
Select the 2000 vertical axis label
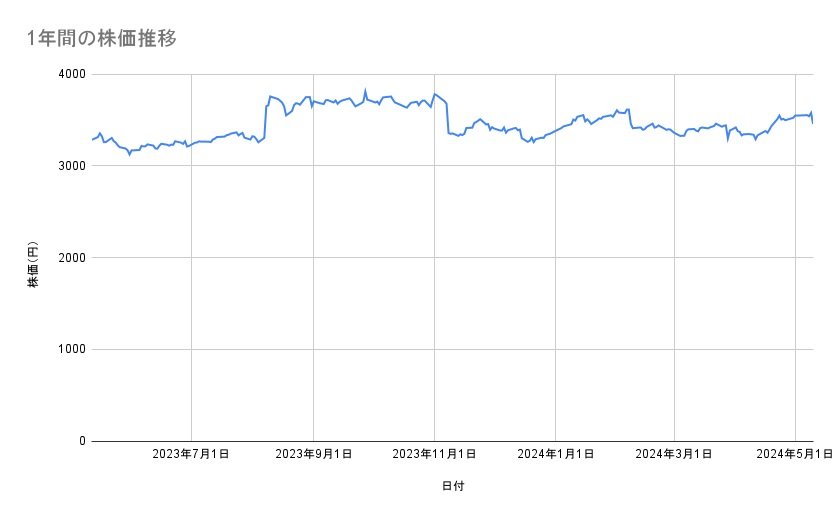[71, 258]
